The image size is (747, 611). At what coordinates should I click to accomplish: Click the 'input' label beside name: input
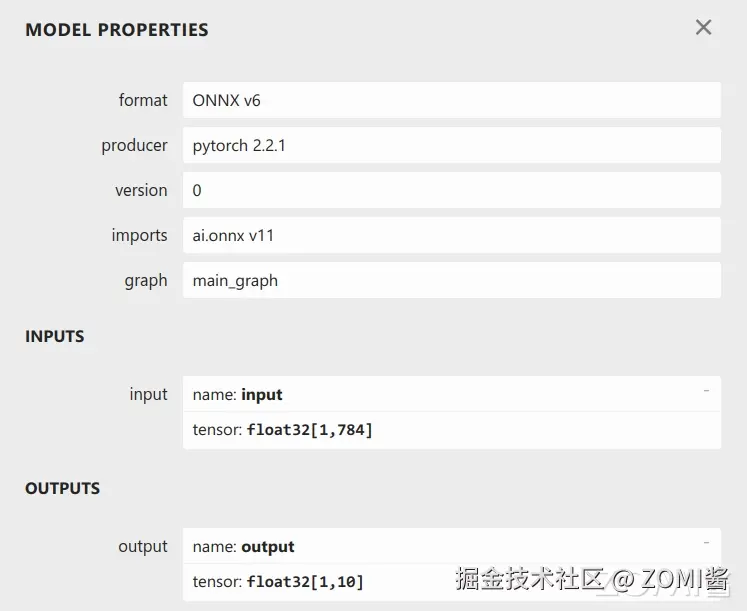pos(148,394)
